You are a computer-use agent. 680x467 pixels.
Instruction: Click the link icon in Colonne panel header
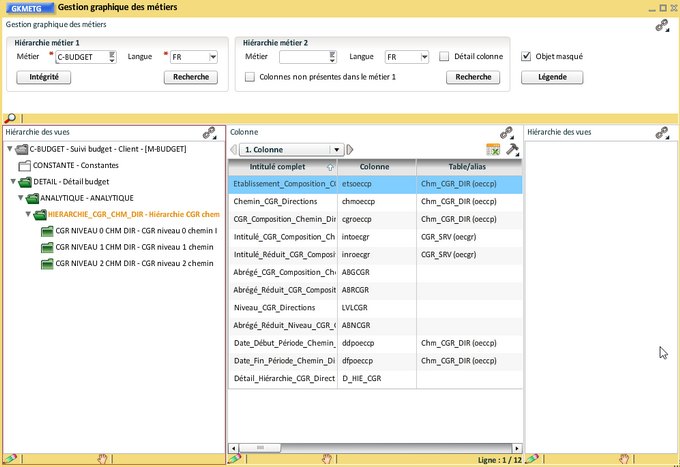507,132
